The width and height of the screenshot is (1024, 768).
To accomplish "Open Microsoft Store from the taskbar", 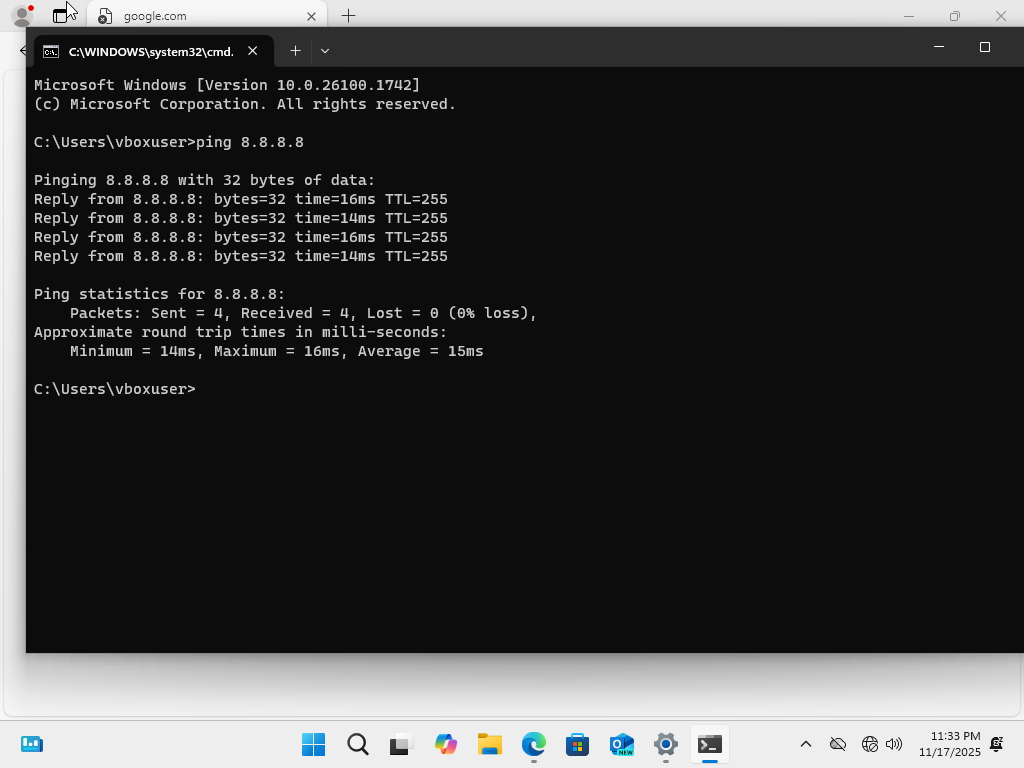I will tap(577, 744).
